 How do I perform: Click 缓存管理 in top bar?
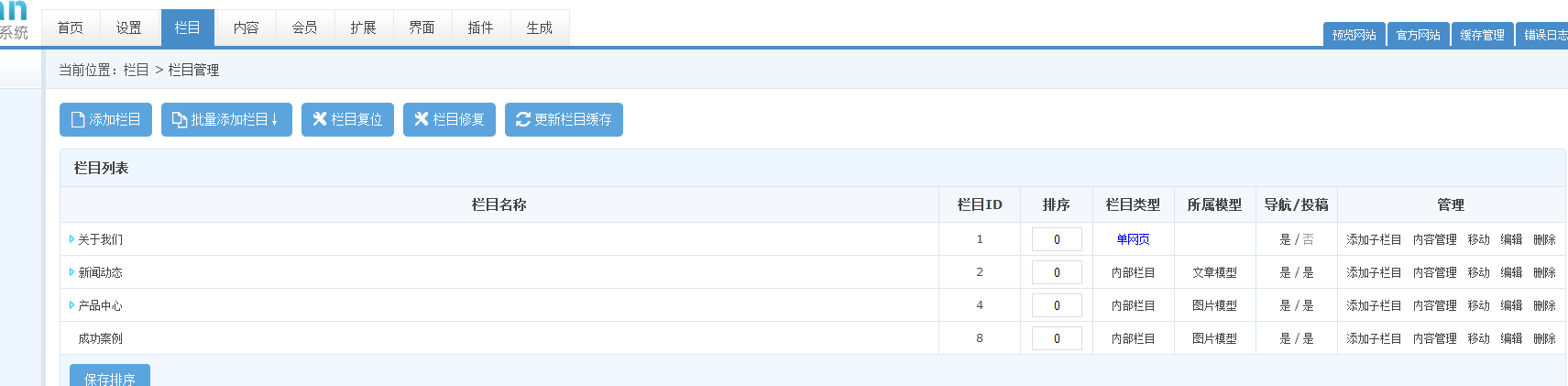point(1482,35)
